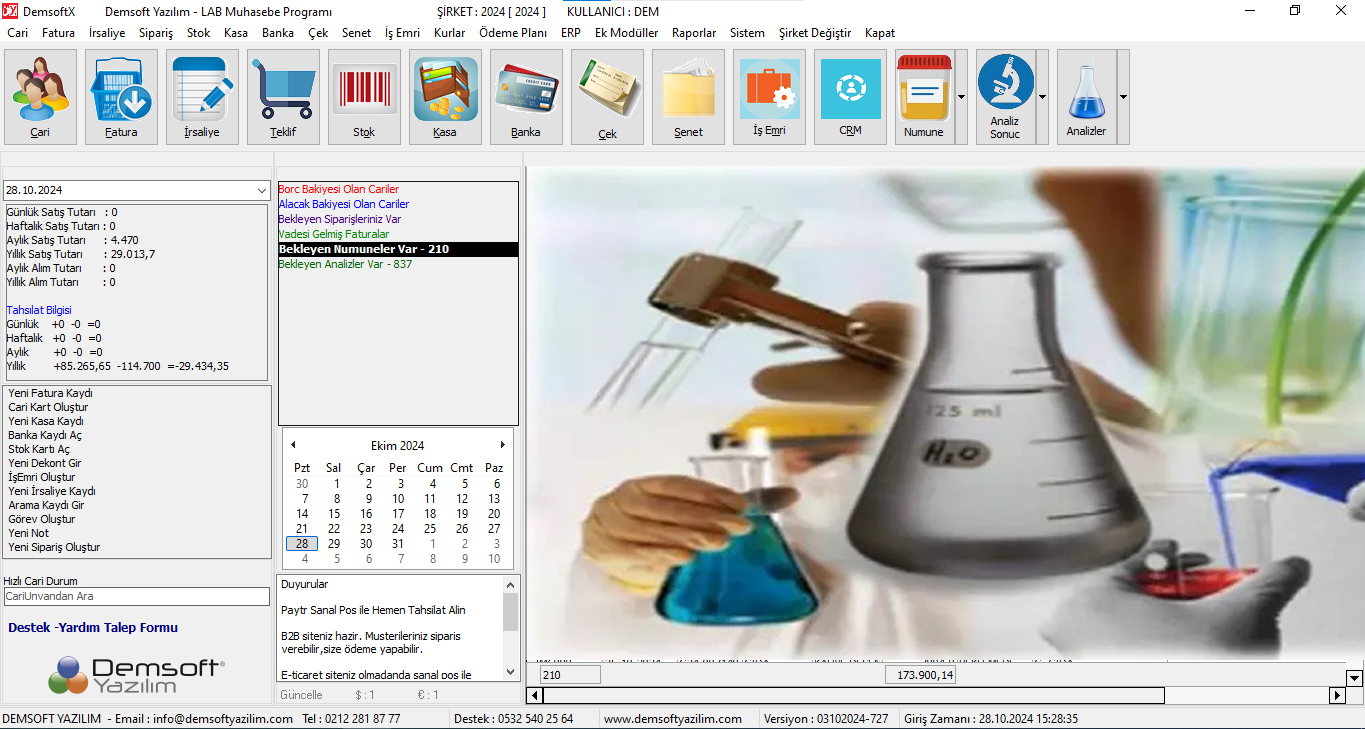Expand the Analiz Sonuc dropdown arrow
Screen dimensions: 1365x729
tap(1042, 97)
